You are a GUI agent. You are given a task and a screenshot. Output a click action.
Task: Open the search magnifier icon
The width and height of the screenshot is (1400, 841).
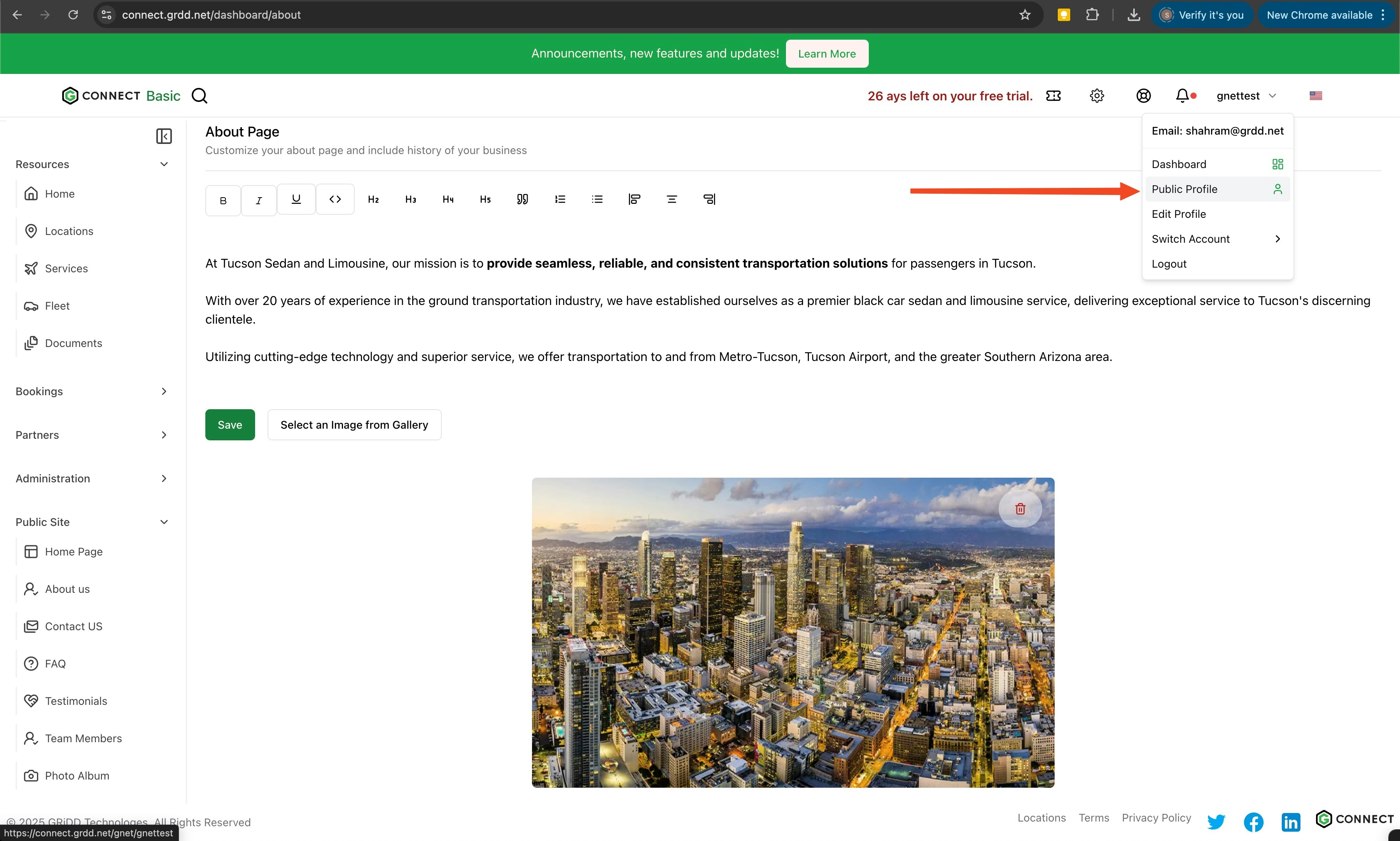click(x=199, y=96)
